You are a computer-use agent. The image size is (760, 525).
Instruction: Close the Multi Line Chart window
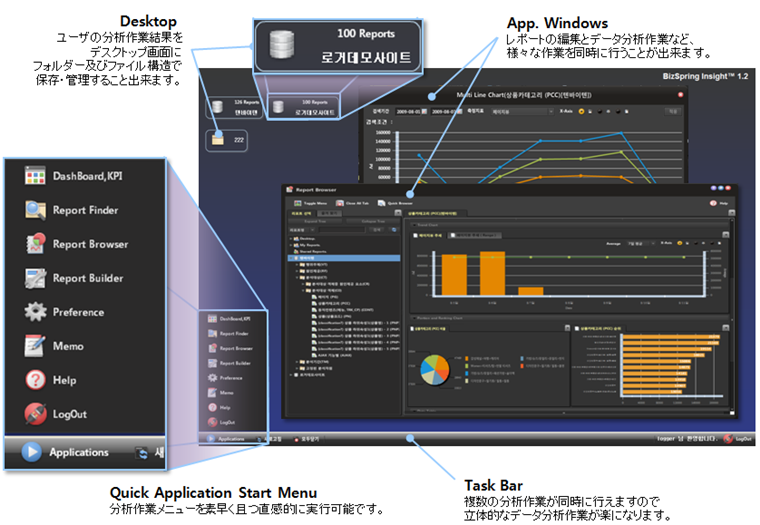point(681,95)
